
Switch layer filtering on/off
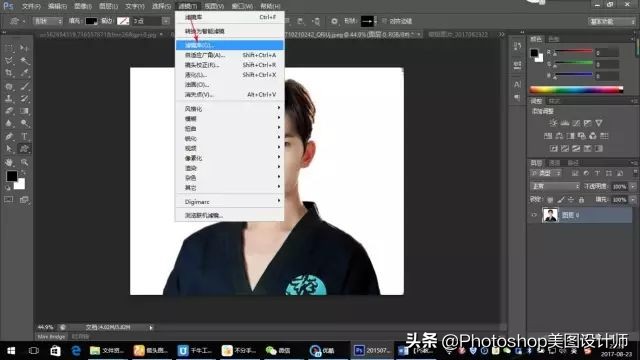click(635, 173)
